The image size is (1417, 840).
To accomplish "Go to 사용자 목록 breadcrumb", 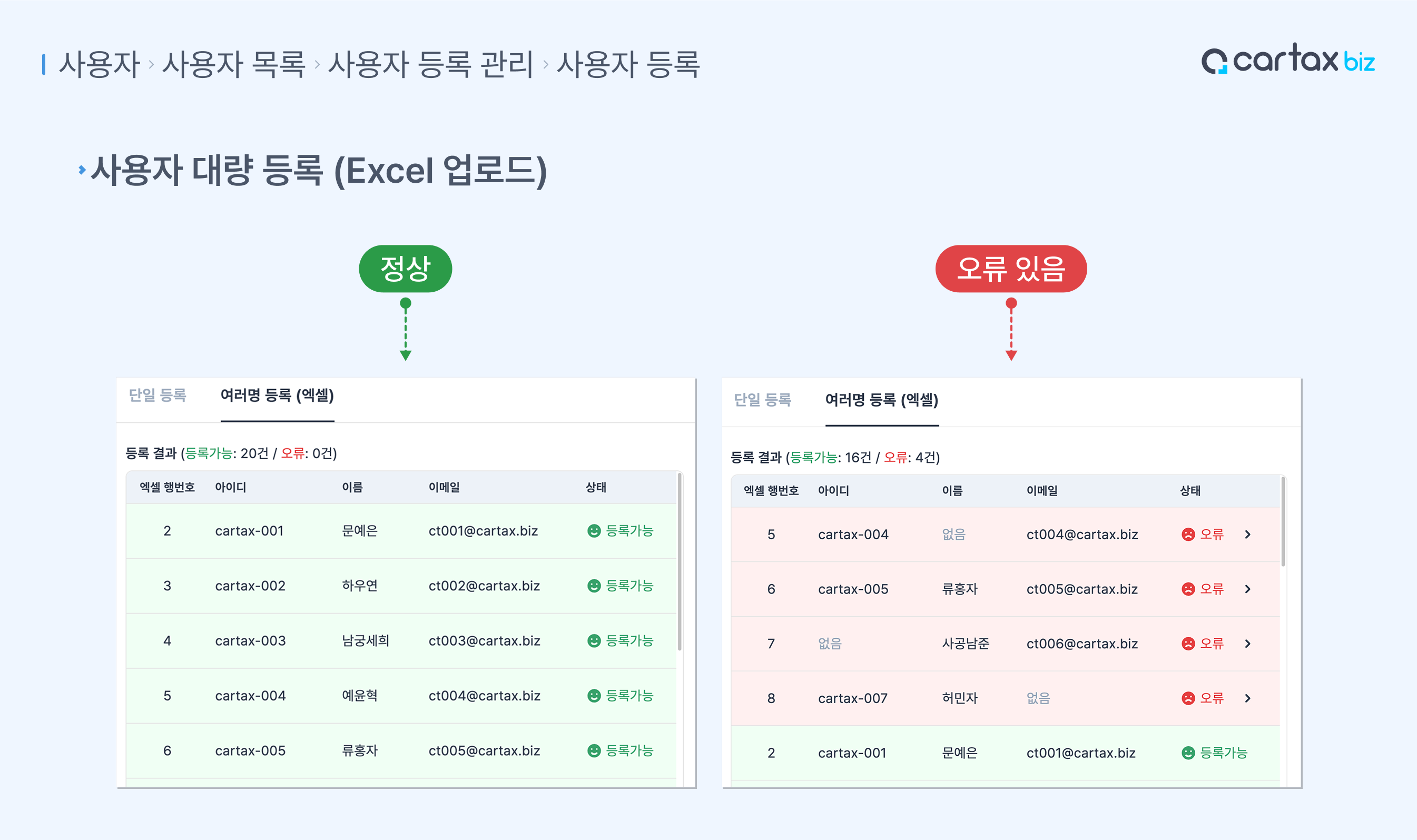I will tap(233, 64).
